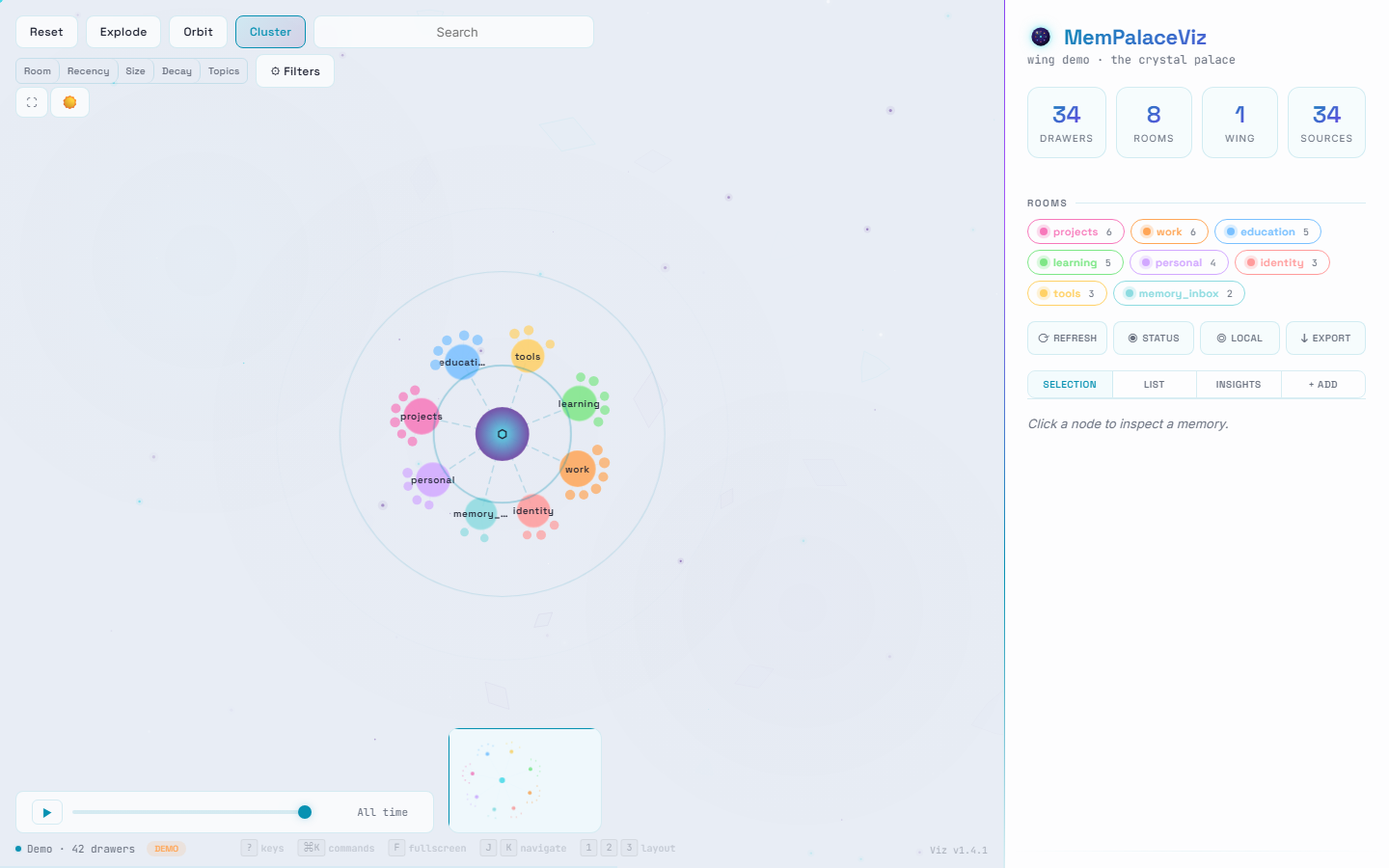This screenshot has height=868, width=1389.
Task: Switch to the Selection tab
Action: coord(1070,385)
